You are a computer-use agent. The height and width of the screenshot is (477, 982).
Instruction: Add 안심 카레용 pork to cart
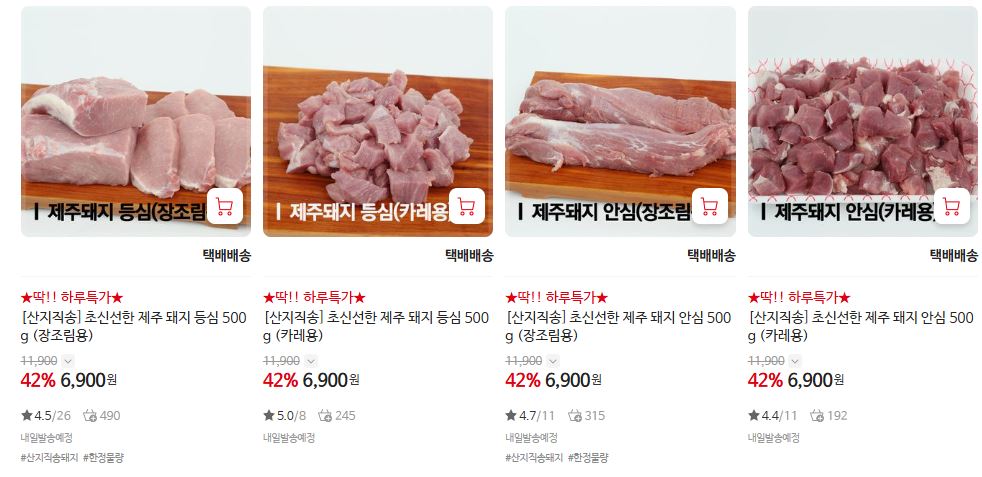952,206
